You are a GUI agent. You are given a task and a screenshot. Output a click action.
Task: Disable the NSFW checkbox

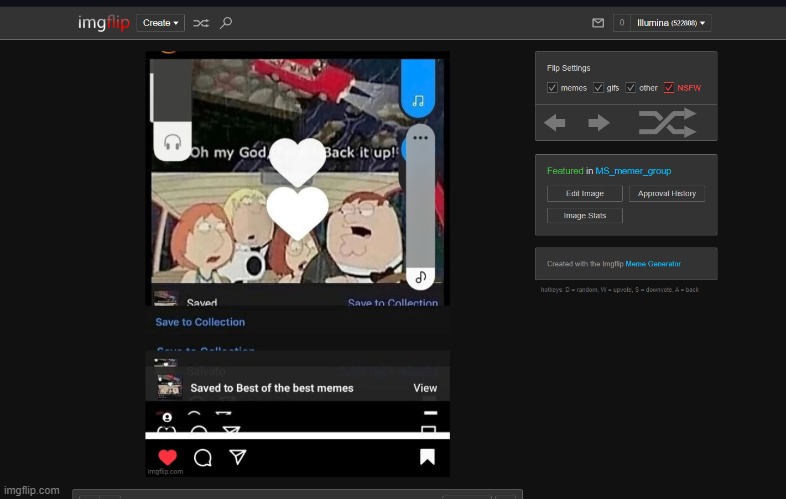pos(669,88)
